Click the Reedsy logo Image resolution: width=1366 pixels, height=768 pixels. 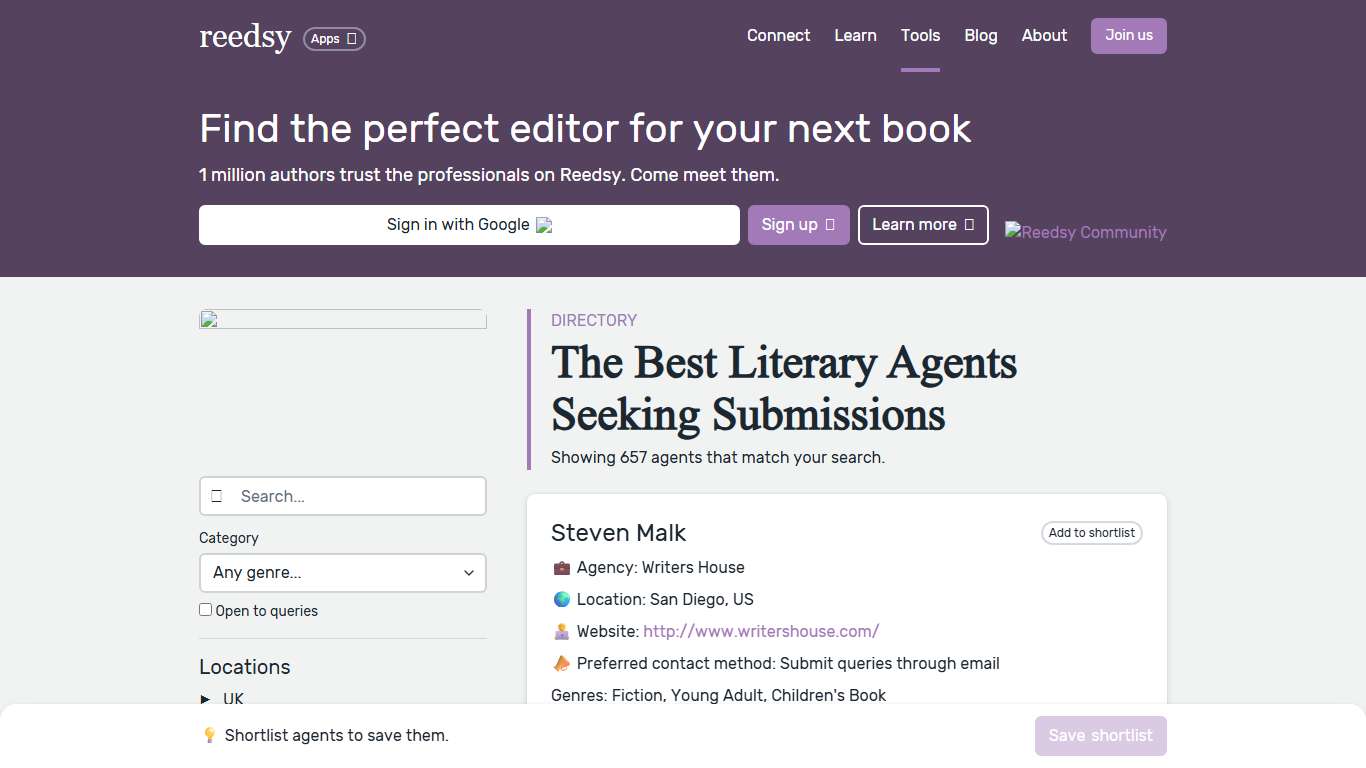[x=245, y=37]
